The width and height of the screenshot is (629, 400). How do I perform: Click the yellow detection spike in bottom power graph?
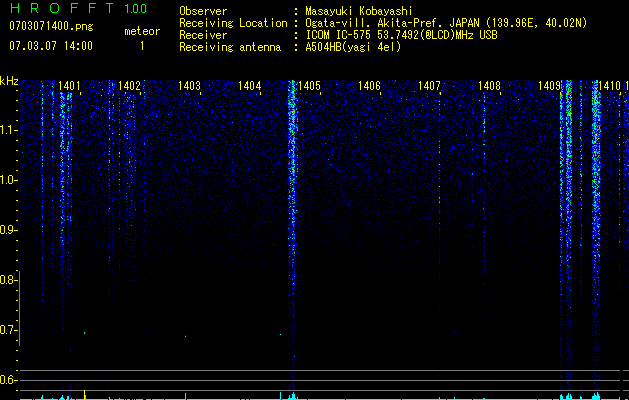[x=84, y=394]
